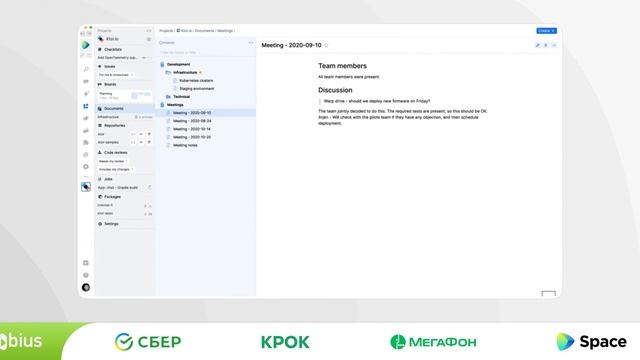Click the Discussion heading
640x360 pixels.
click(x=335, y=90)
